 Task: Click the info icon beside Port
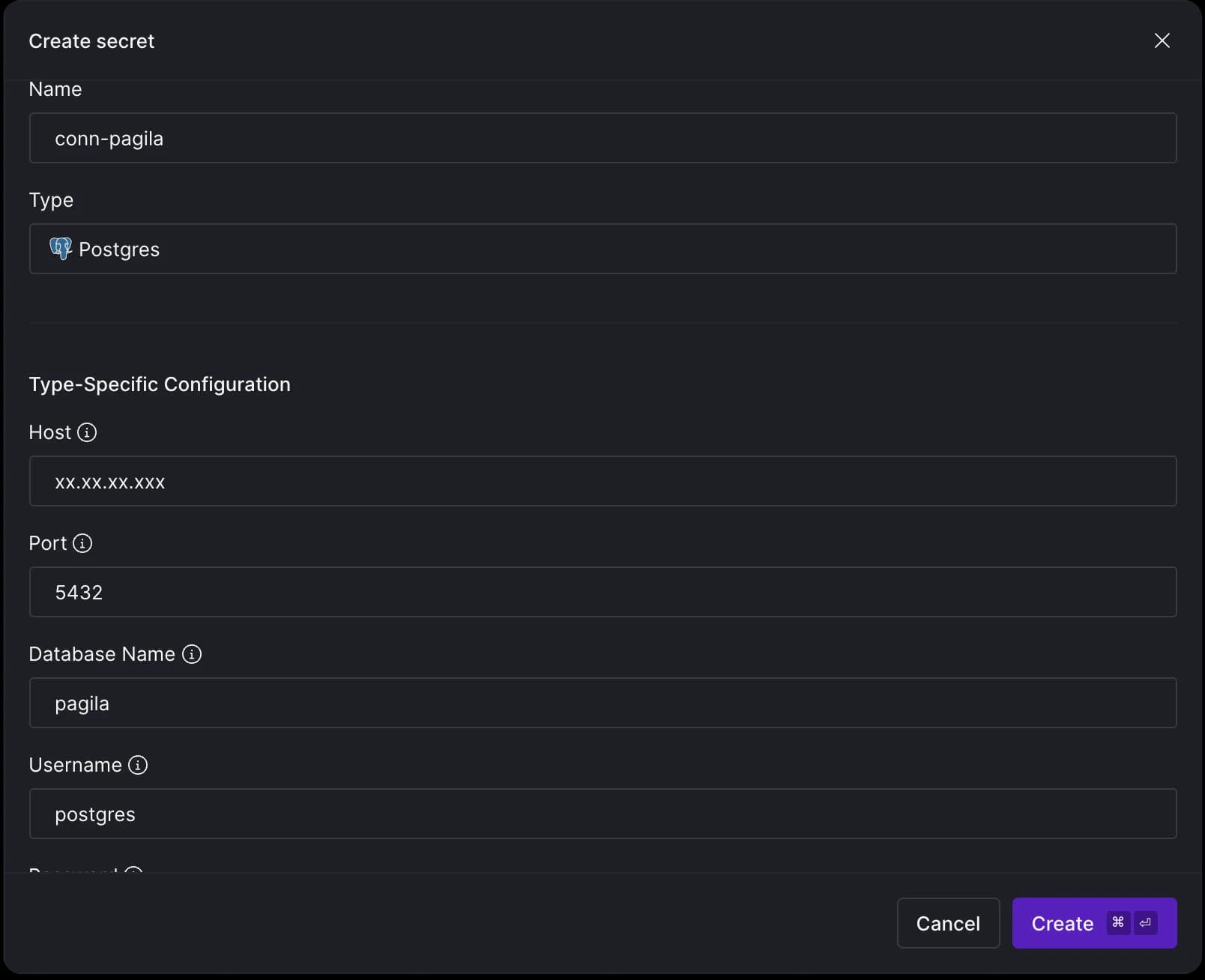pos(82,543)
